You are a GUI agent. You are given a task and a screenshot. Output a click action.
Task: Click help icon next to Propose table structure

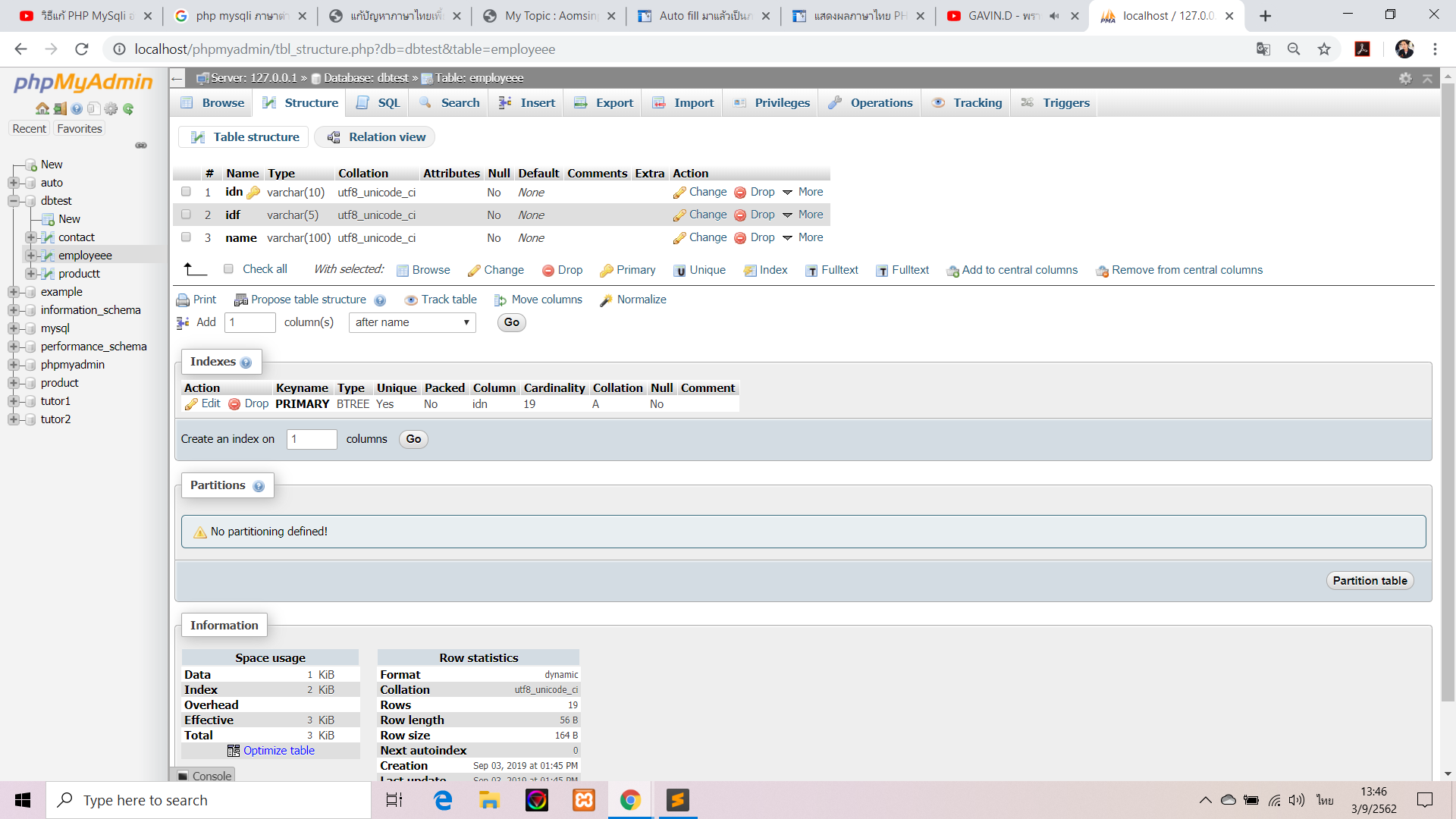pyautogui.click(x=380, y=300)
